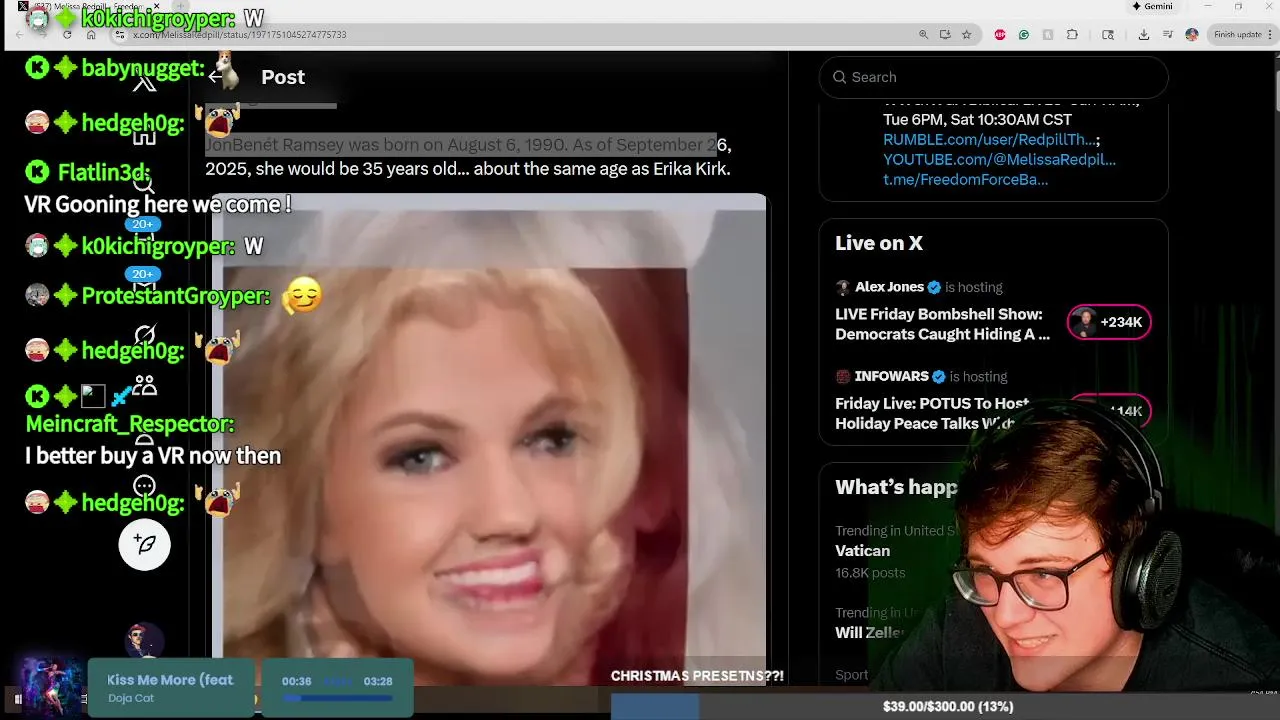Click the +234K listeners pill
1280x720 pixels.
click(1109, 322)
